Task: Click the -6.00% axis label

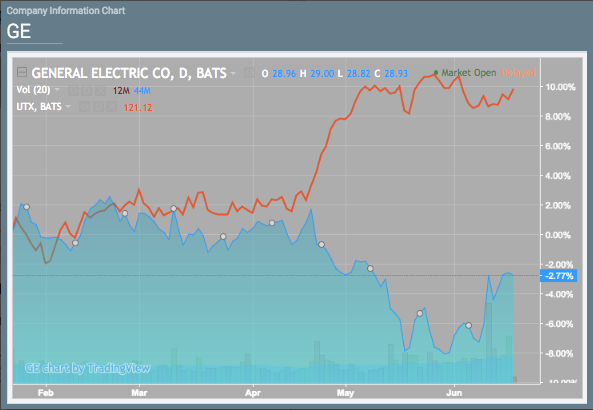Action: click(559, 324)
